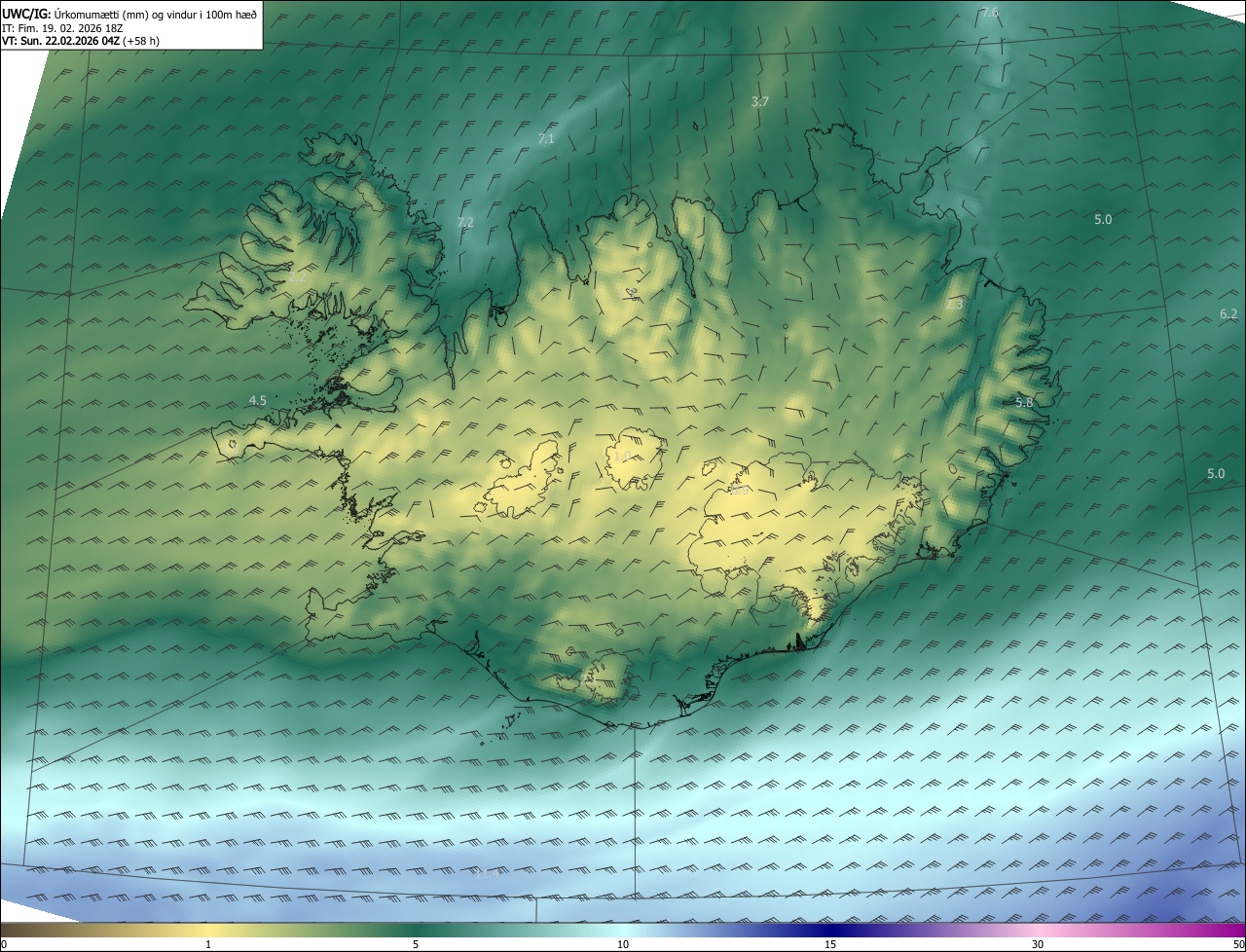The image size is (1246, 952).
Task: Click the 10 tick label on the colour scale
Action: click(623, 944)
